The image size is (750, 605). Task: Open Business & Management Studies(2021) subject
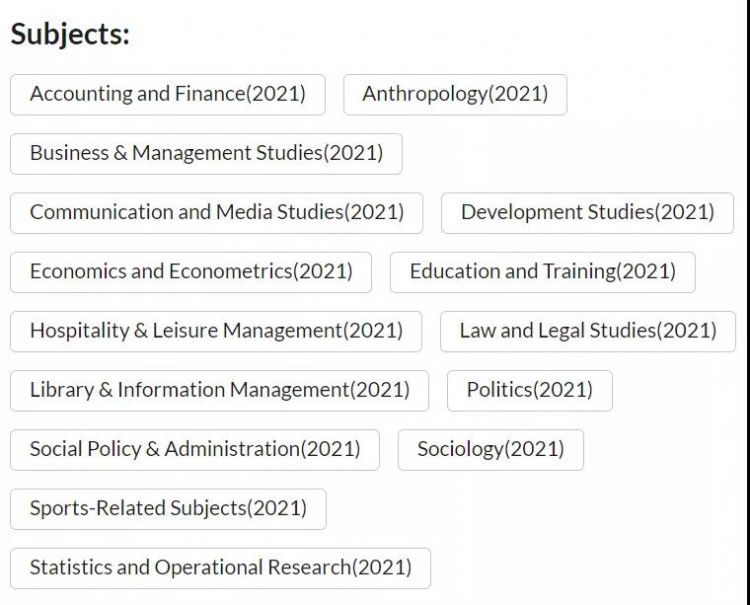[x=206, y=153]
